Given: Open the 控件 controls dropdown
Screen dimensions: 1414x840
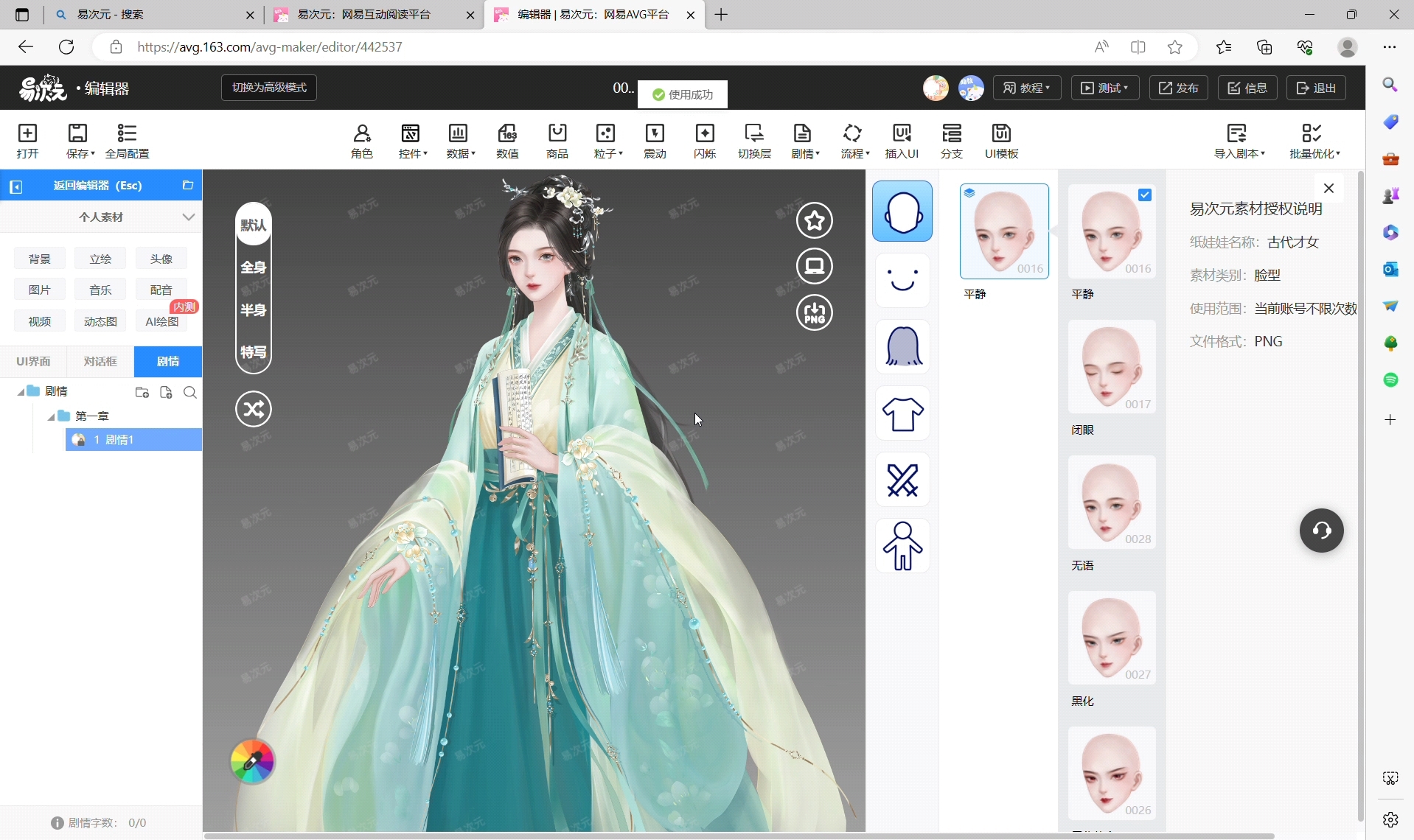Looking at the screenshot, I should tap(413, 141).
